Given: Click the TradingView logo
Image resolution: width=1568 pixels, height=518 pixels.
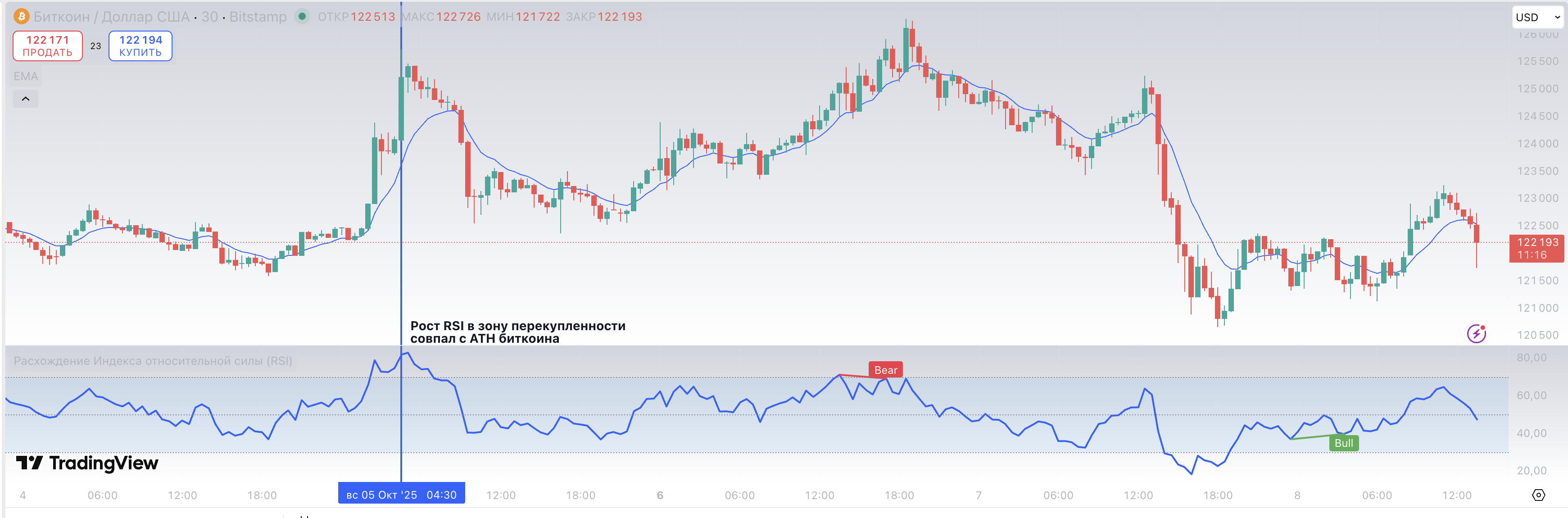Looking at the screenshot, I should tap(87, 463).
